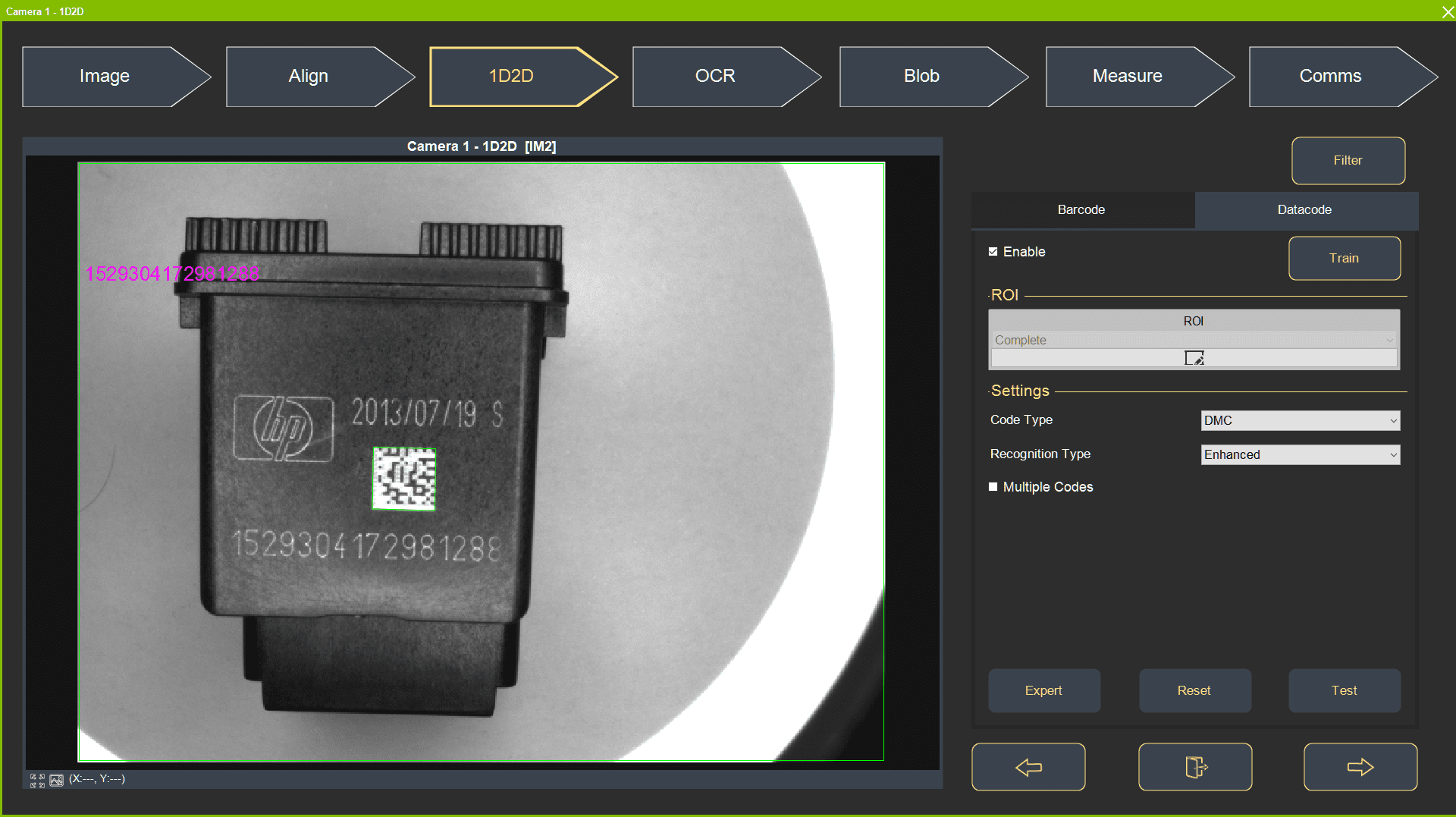The width and height of the screenshot is (1456, 817).
Task: Go back with the left arrow button
Action: [1028, 767]
